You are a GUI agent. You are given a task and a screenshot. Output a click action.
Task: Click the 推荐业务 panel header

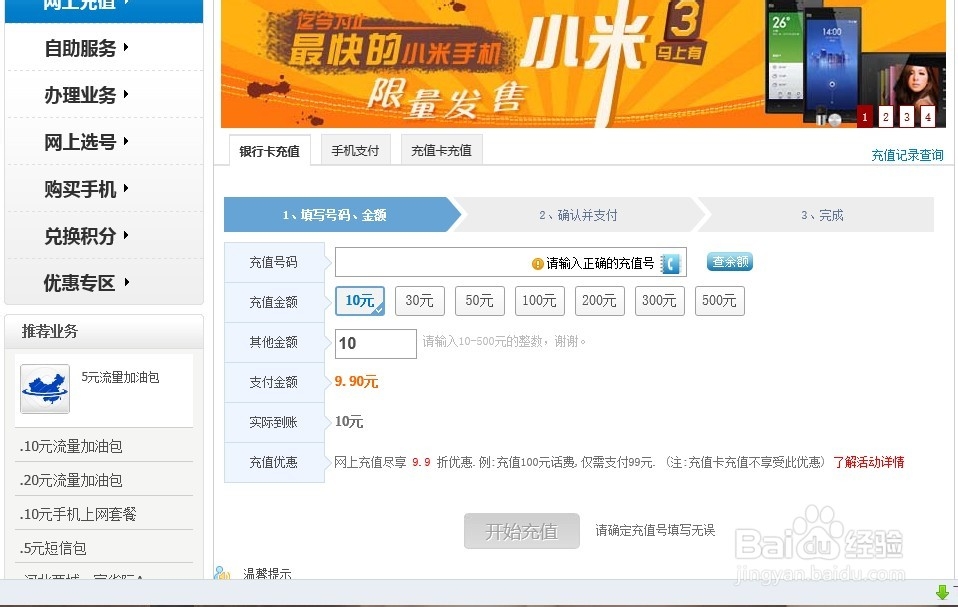[x=104, y=332]
